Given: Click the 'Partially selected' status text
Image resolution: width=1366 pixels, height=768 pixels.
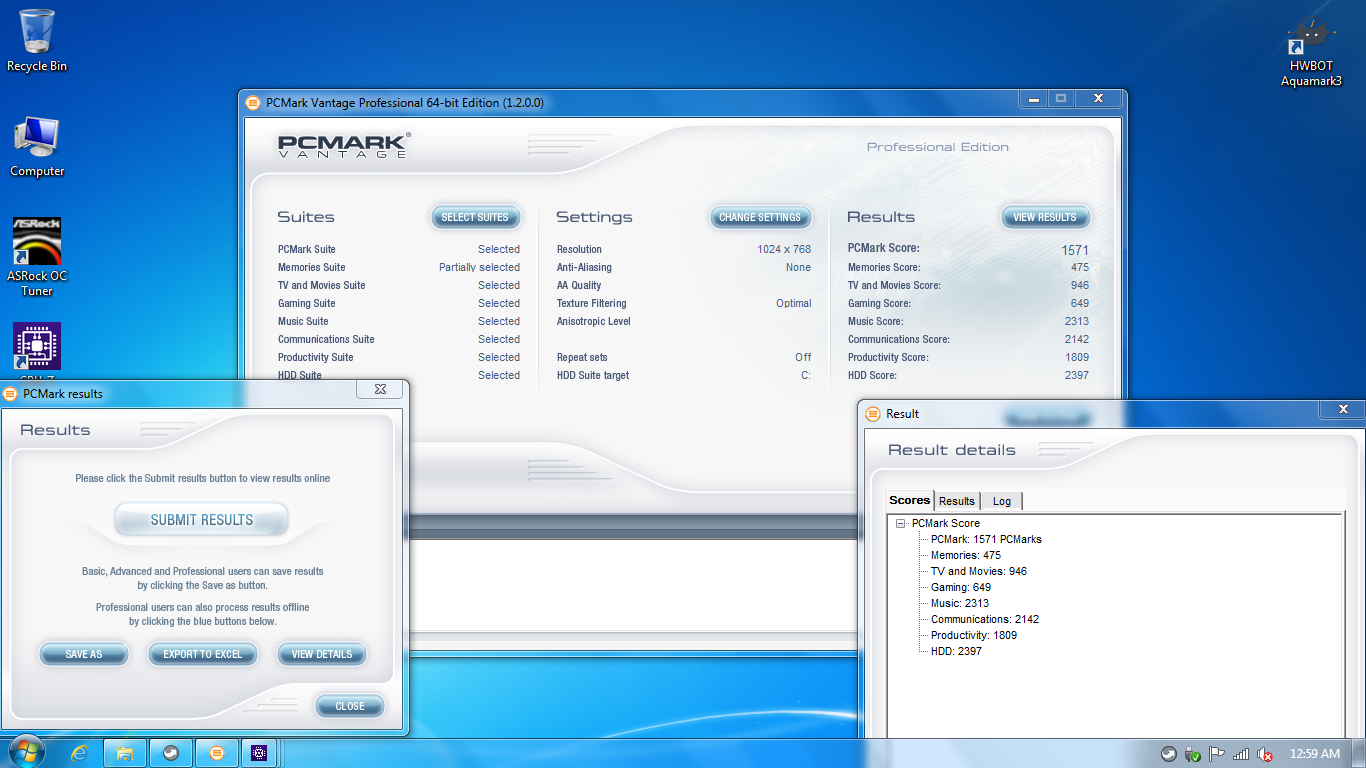Looking at the screenshot, I should (479, 267).
